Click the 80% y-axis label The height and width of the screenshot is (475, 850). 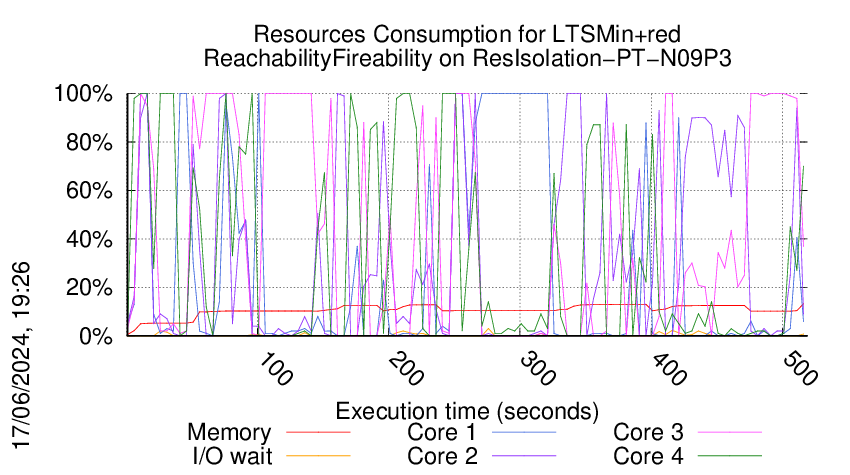[89, 143]
